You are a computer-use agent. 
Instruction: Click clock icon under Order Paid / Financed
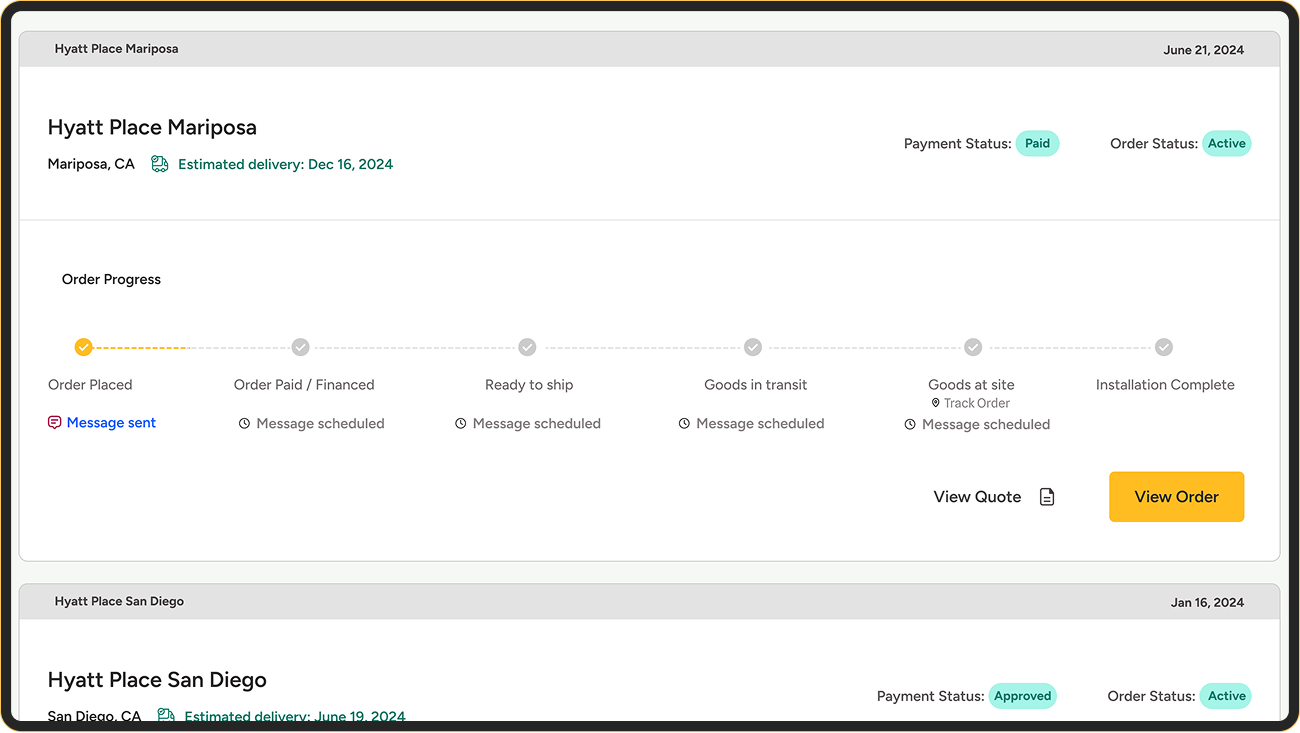pos(244,424)
